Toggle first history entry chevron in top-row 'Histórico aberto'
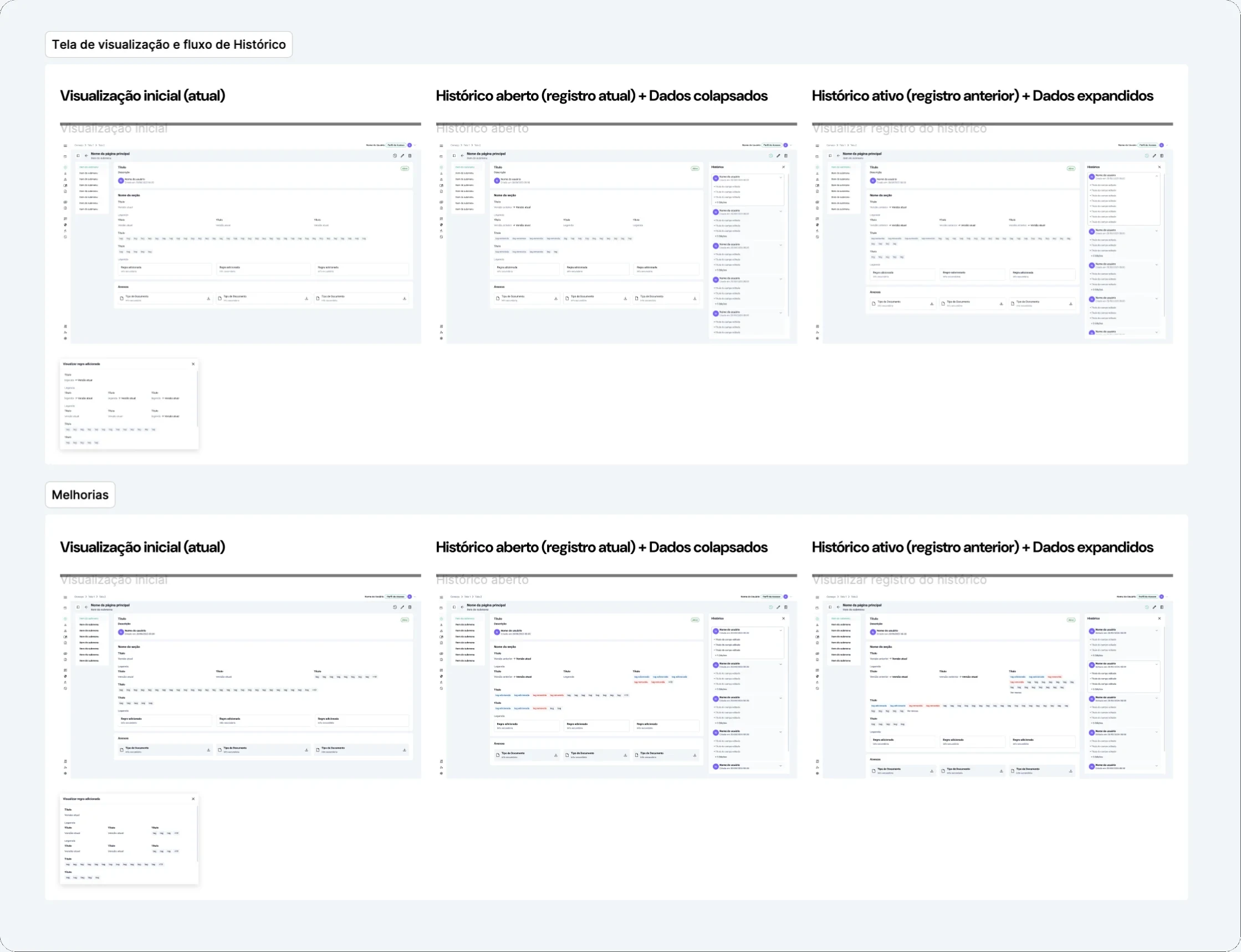1241x952 pixels. pos(781,177)
